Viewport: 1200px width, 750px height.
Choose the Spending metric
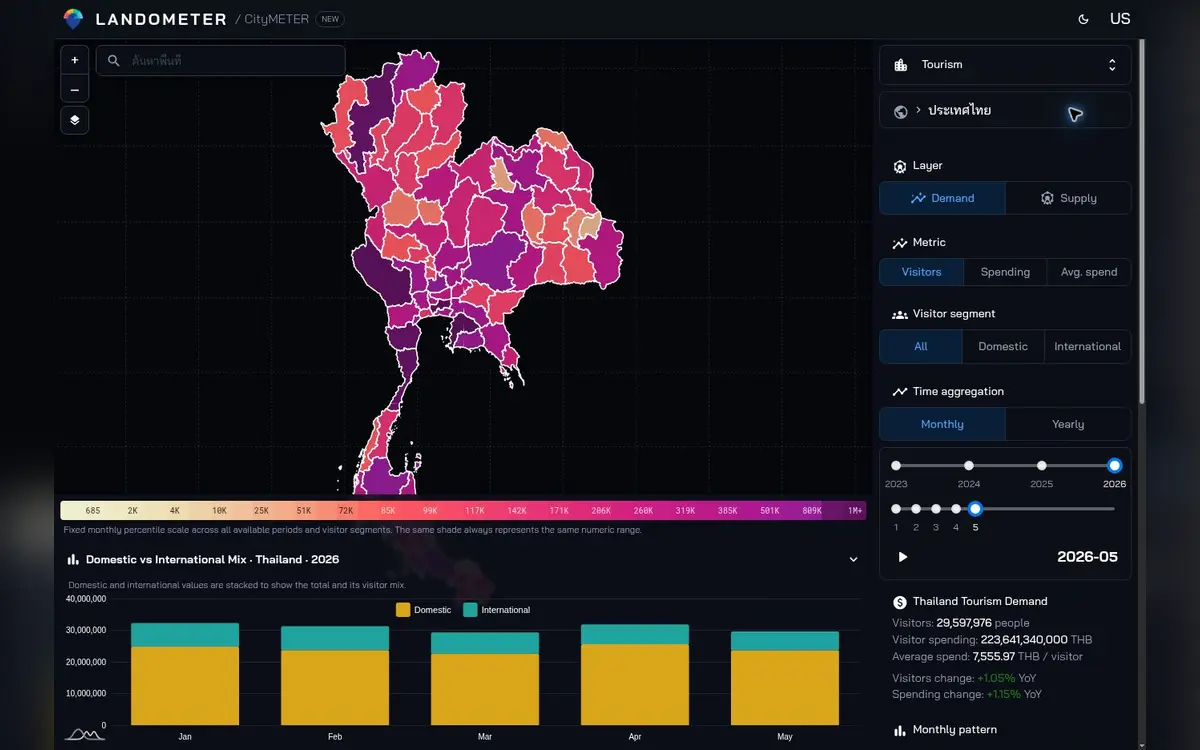[x=1005, y=272]
